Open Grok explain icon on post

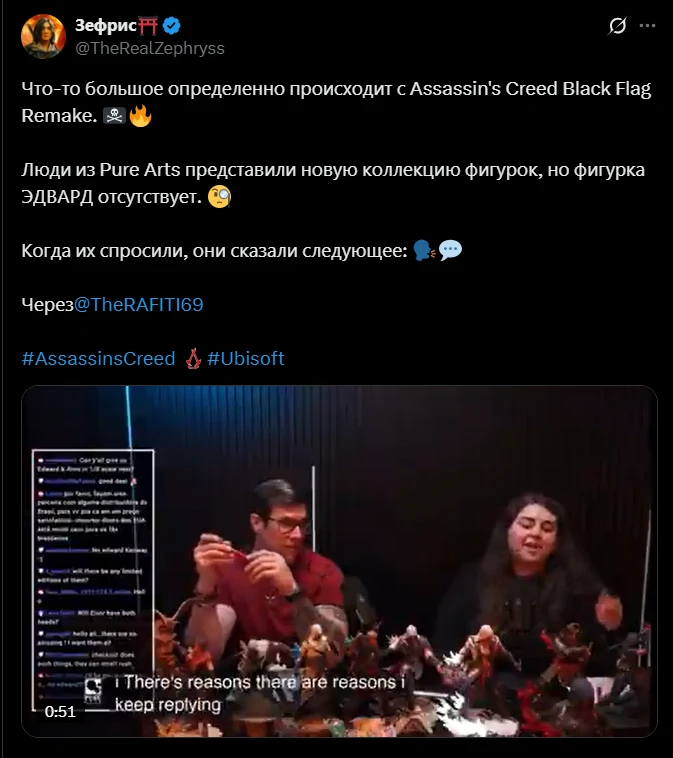[x=617, y=26]
